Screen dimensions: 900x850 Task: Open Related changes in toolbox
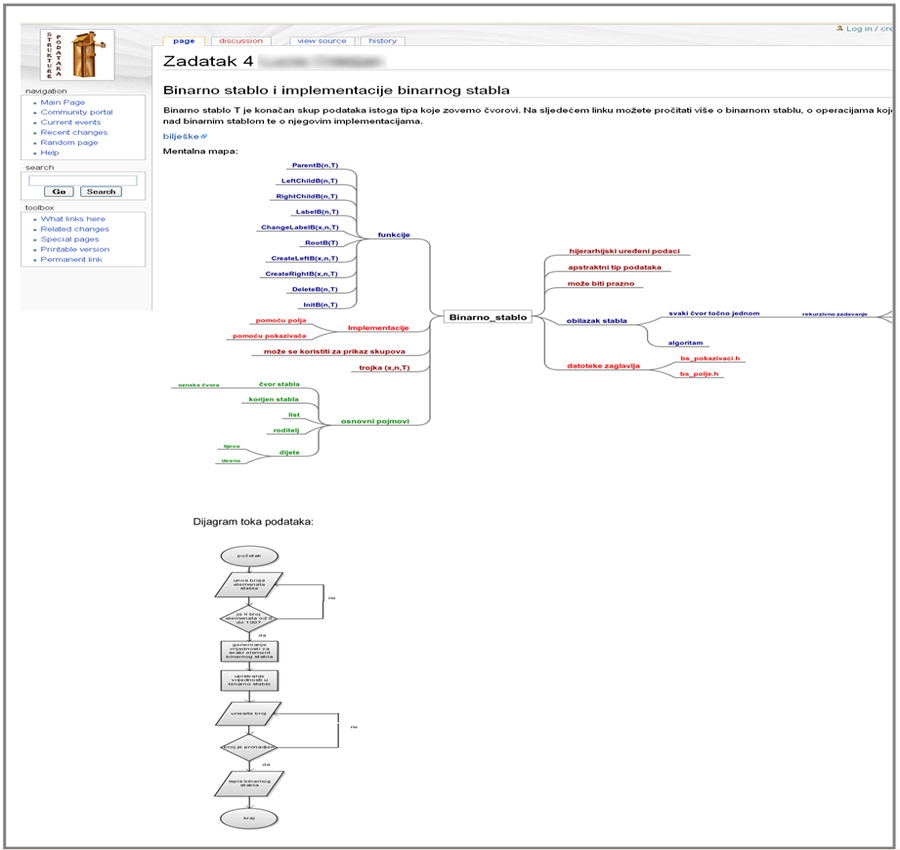(x=75, y=229)
